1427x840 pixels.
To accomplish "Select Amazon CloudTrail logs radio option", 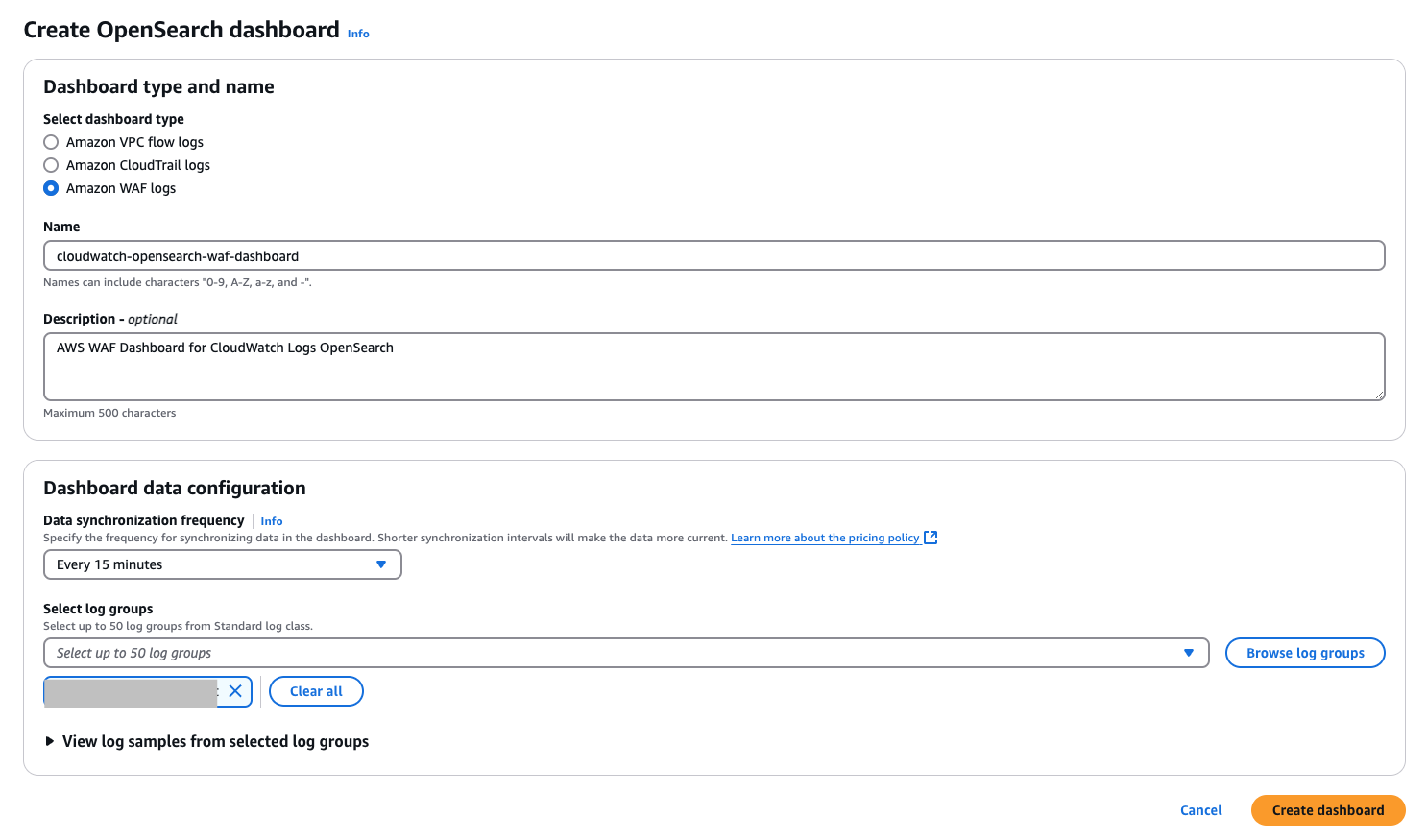I will pos(51,165).
